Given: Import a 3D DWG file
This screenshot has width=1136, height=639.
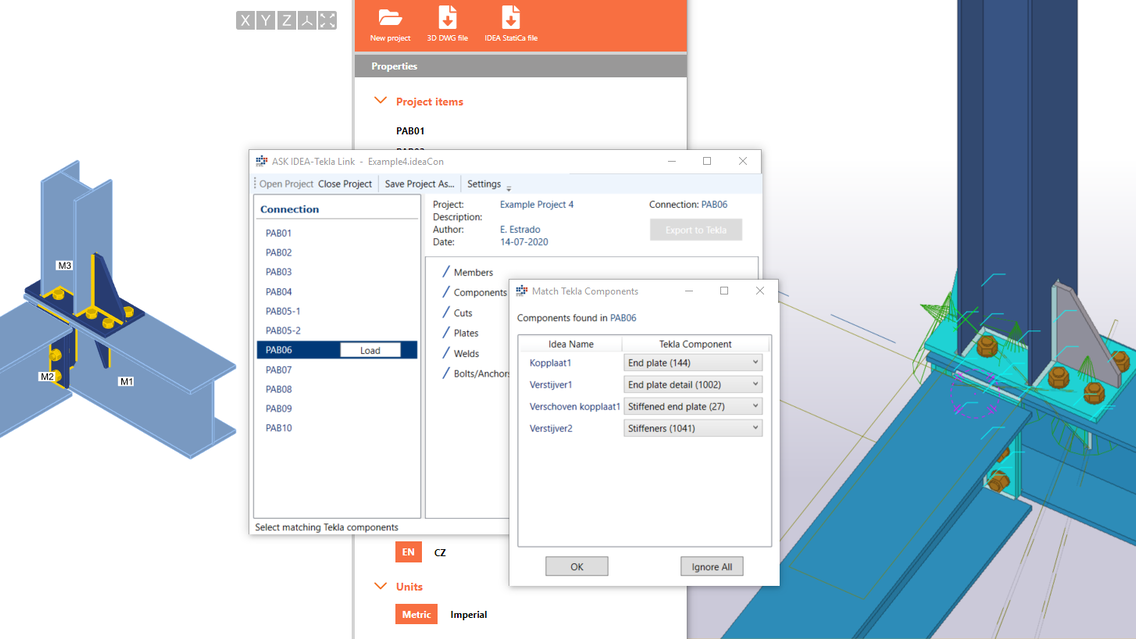Looking at the screenshot, I should [447, 24].
